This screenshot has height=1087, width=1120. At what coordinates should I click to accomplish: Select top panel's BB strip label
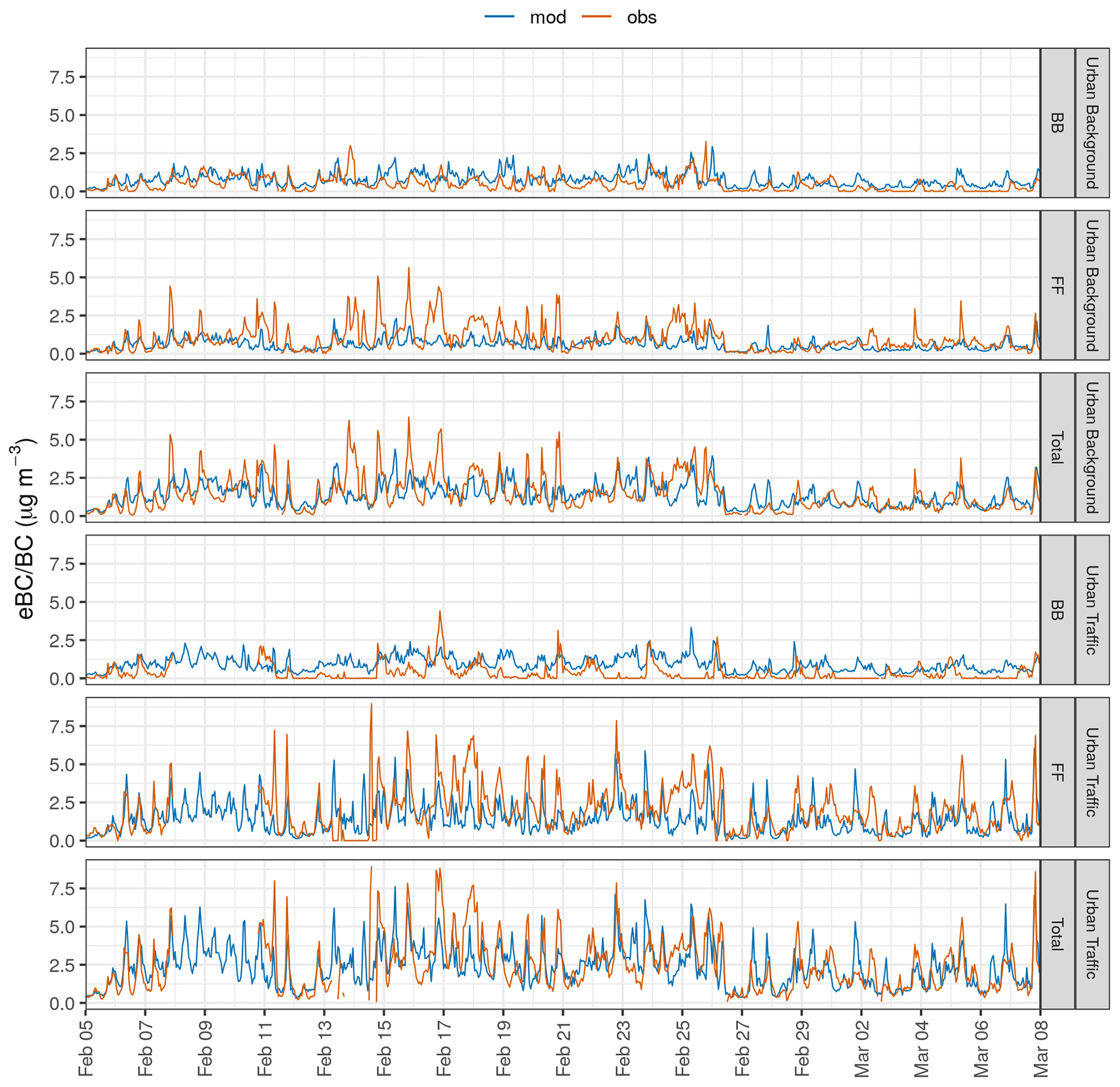pos(1057,123)
